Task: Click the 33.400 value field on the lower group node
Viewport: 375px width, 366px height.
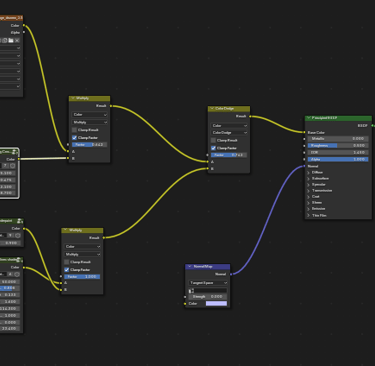Action: click(x=9, y=328)
